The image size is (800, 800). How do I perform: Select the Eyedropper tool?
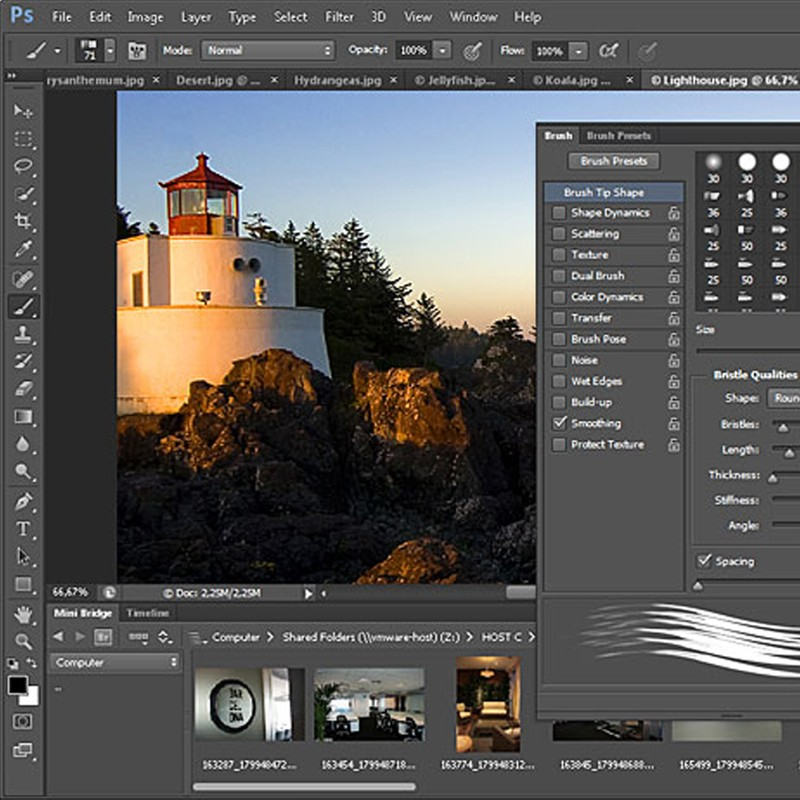click(23, 250)
